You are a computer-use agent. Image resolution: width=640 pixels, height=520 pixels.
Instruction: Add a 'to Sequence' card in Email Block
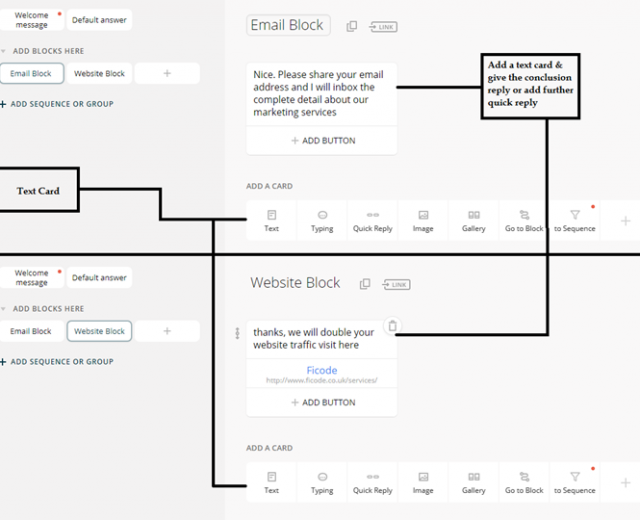pos(575,220)
